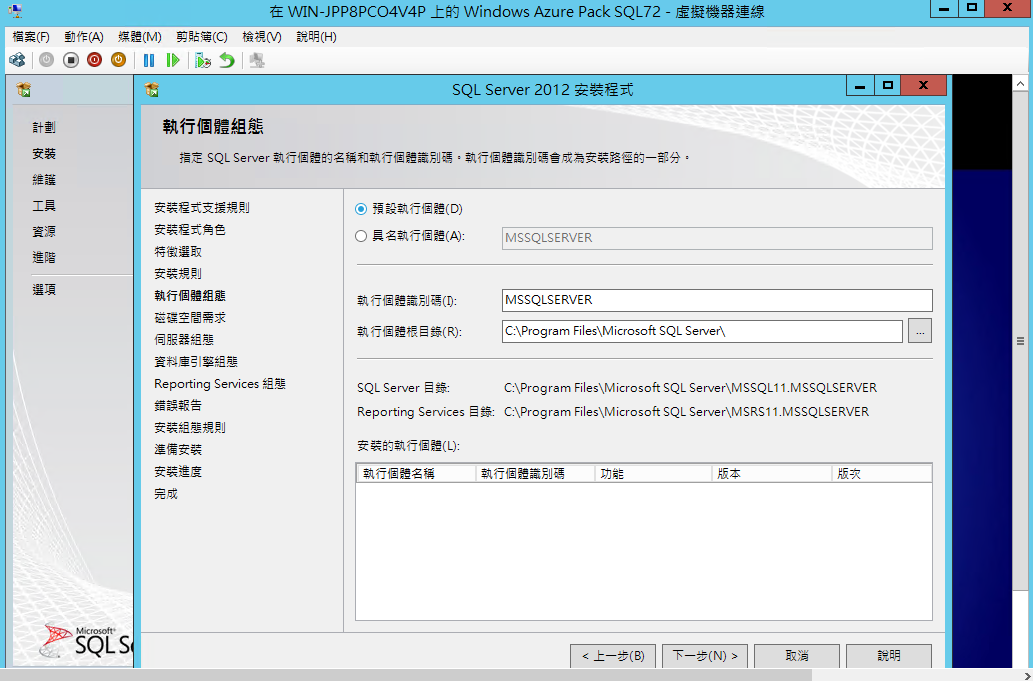Image resolution: width=1033 pixels, height=681 pixels.
Task: Proceed with the 下一步(N) button
Action: pos(705,656)
